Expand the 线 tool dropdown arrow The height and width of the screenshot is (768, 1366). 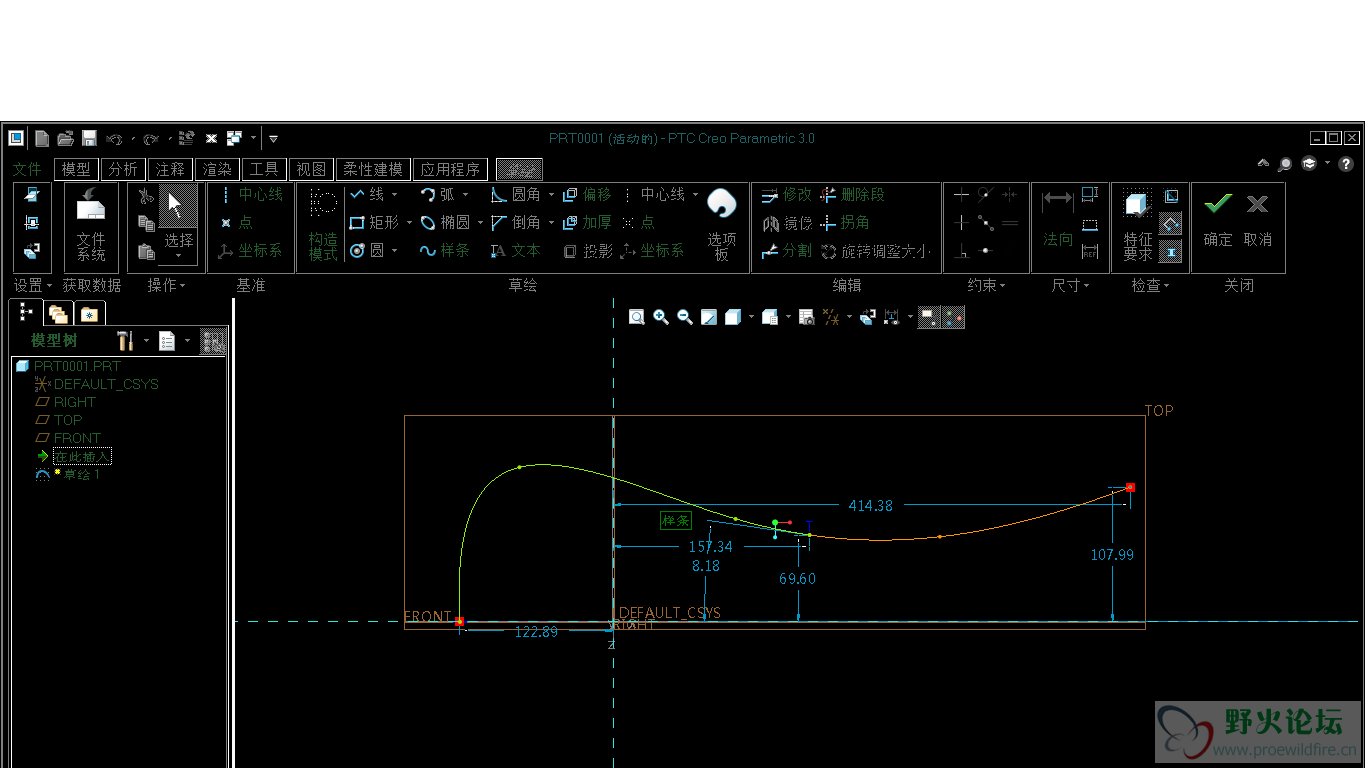[x=395, y=195]
